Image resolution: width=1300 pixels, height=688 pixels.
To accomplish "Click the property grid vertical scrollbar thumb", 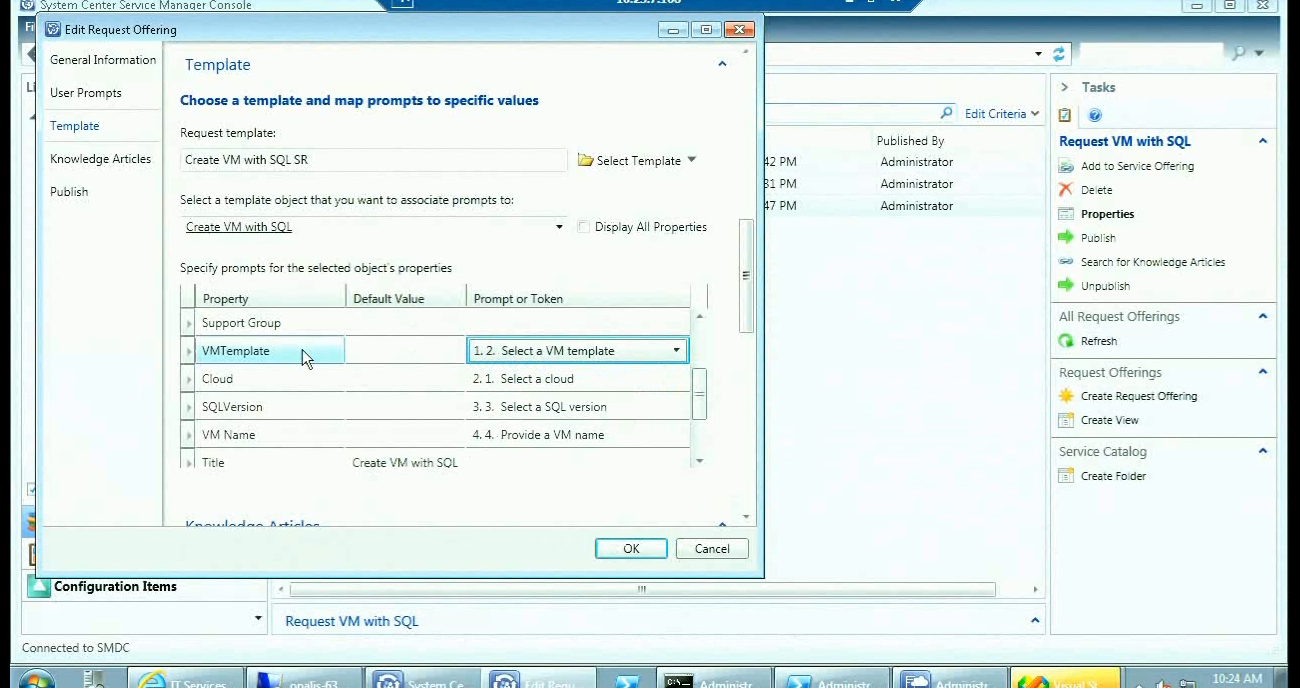I will [x=699, y=393].
